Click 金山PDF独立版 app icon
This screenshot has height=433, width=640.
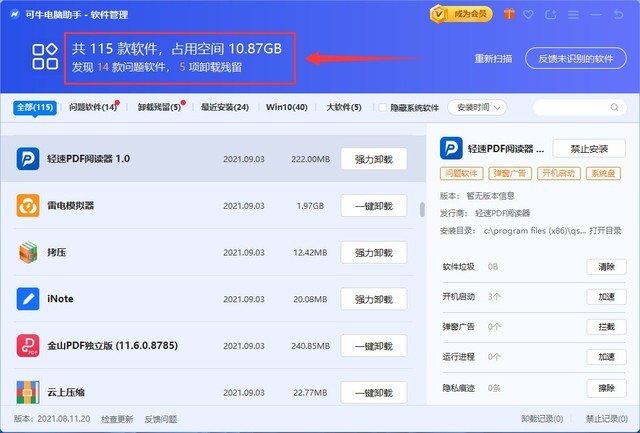click(x=28, y=346)
